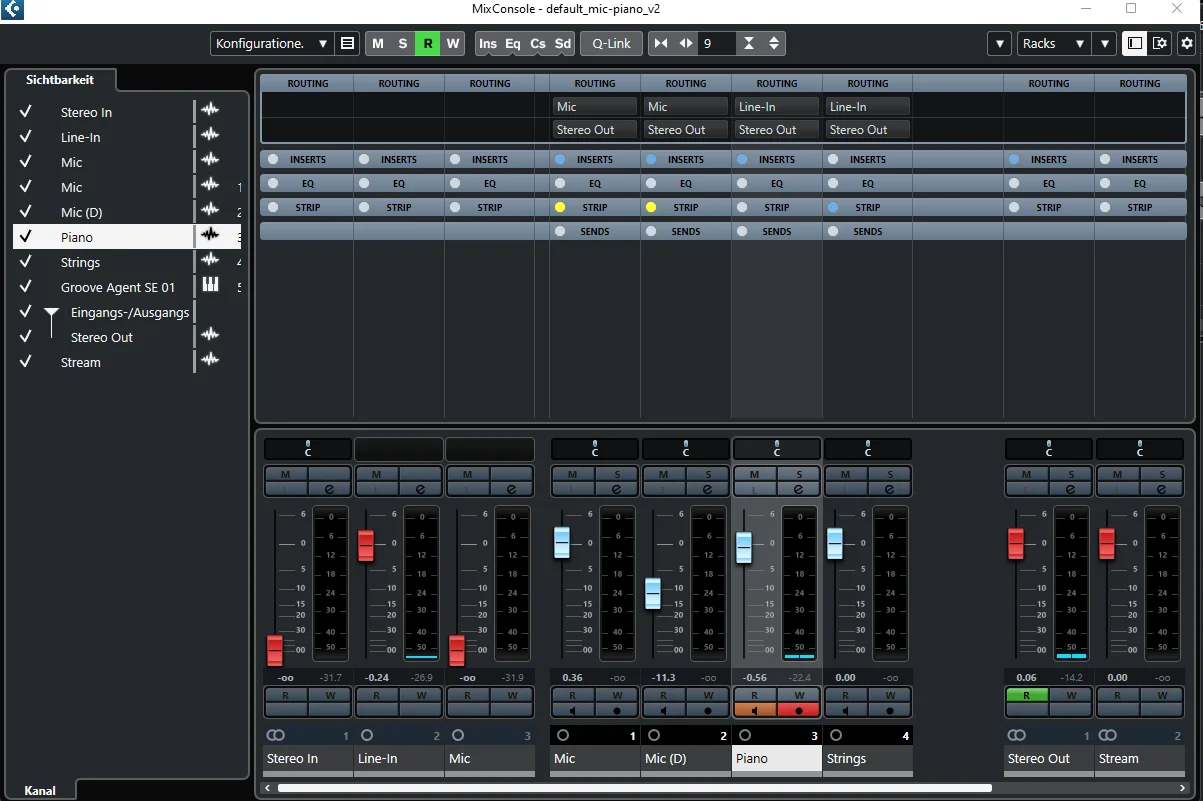Open the Konfigurationen dropdown
1203x801 pixels.
point(271,43)
